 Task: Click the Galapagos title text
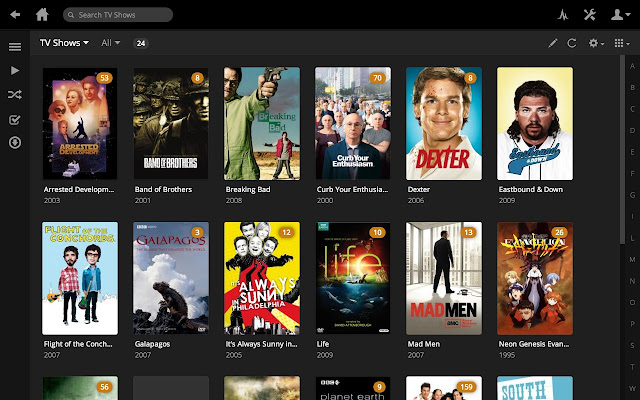point(152,344)
